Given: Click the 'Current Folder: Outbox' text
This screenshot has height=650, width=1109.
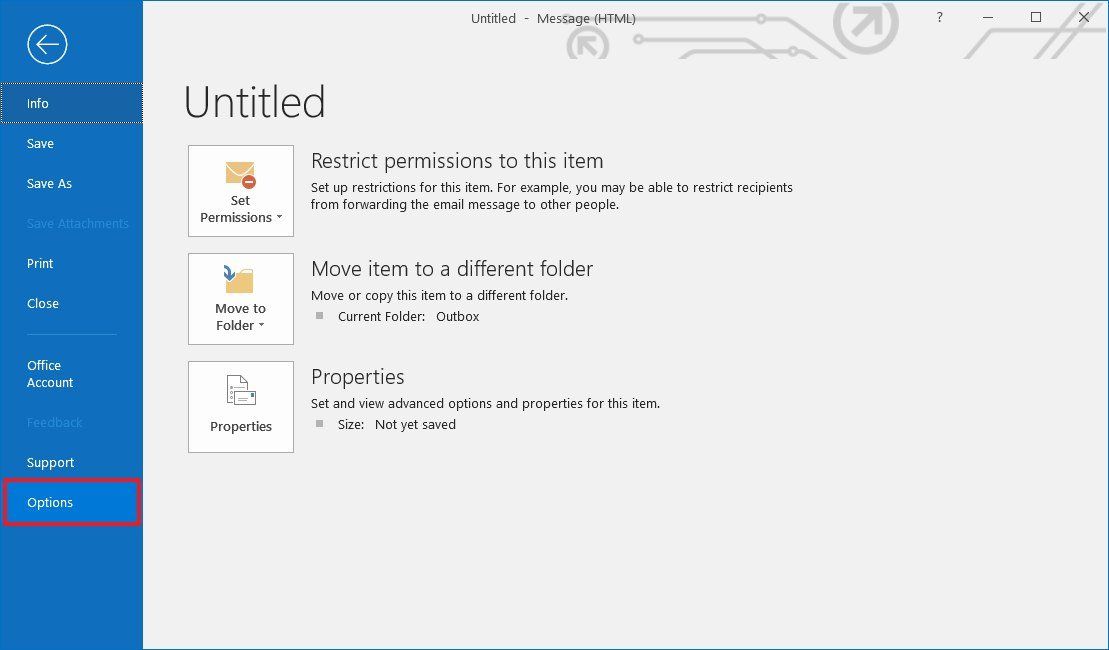Looking at the screenshot, I should click(x=408, y=317).
